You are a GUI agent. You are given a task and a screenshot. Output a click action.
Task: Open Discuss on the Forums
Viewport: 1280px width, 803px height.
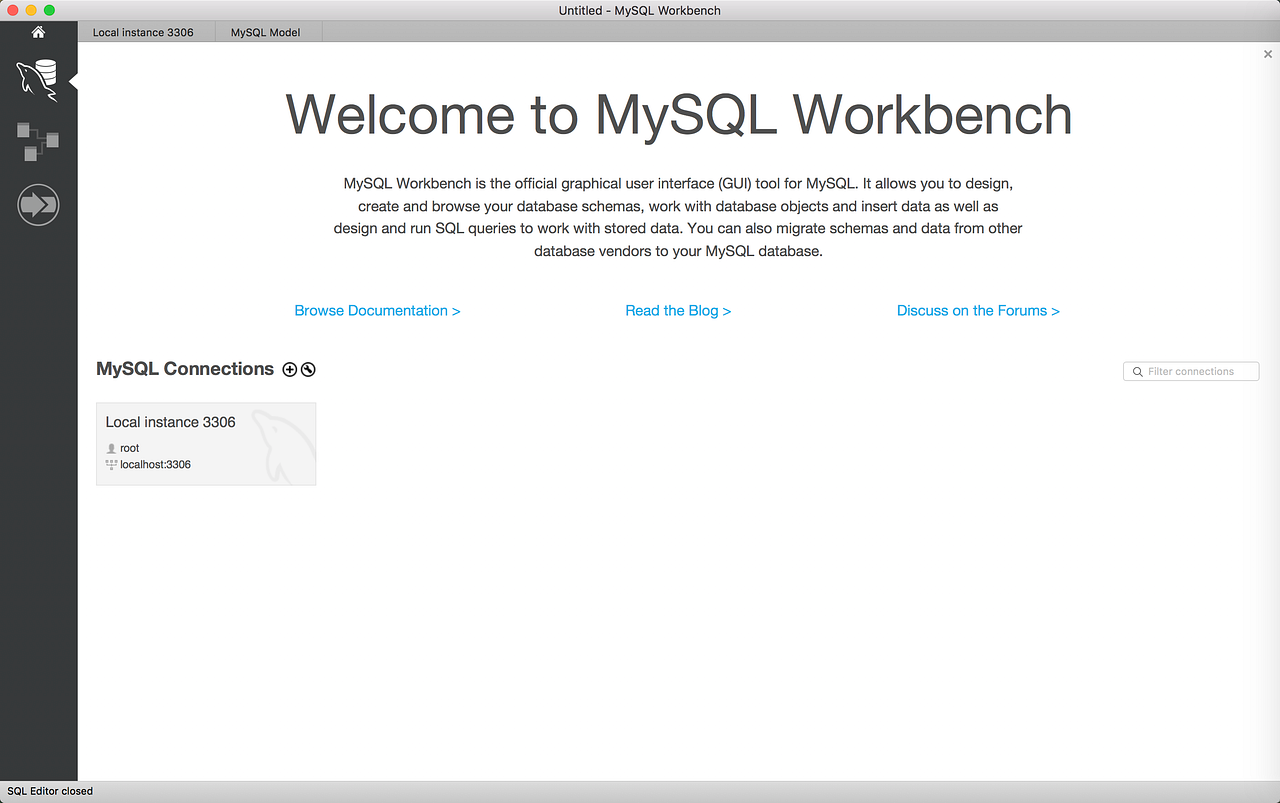point(977,310)
